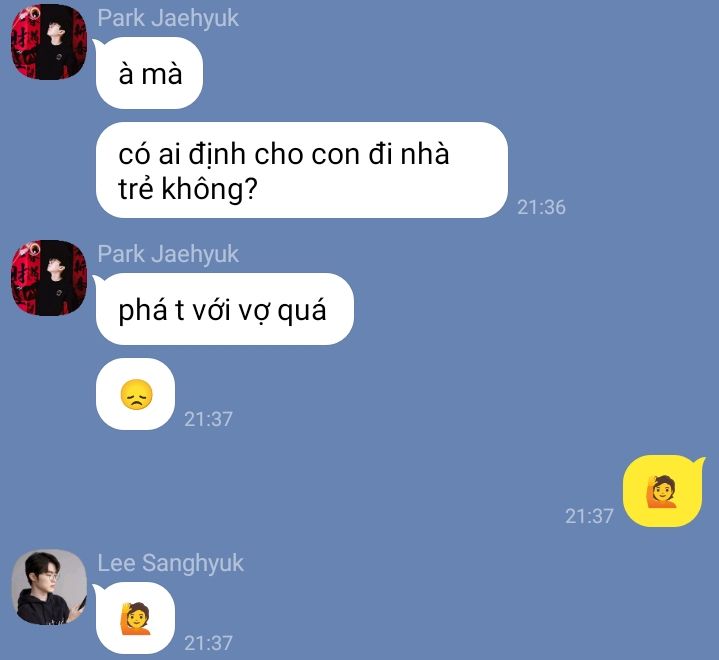
Task: Click the word 'không?' in the message
Action: tap(210, 189)
